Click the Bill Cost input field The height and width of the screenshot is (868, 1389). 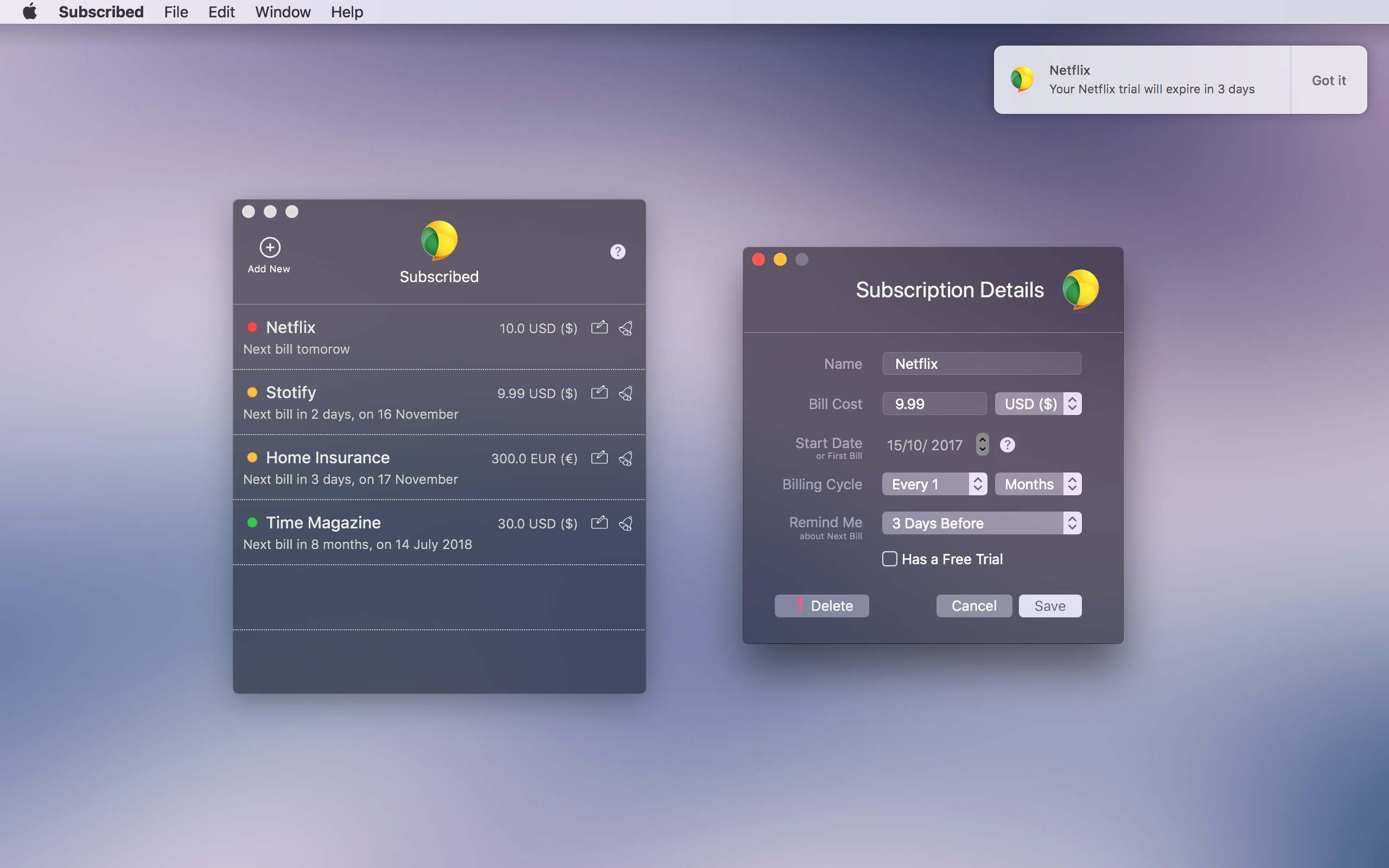pos(934,404)
